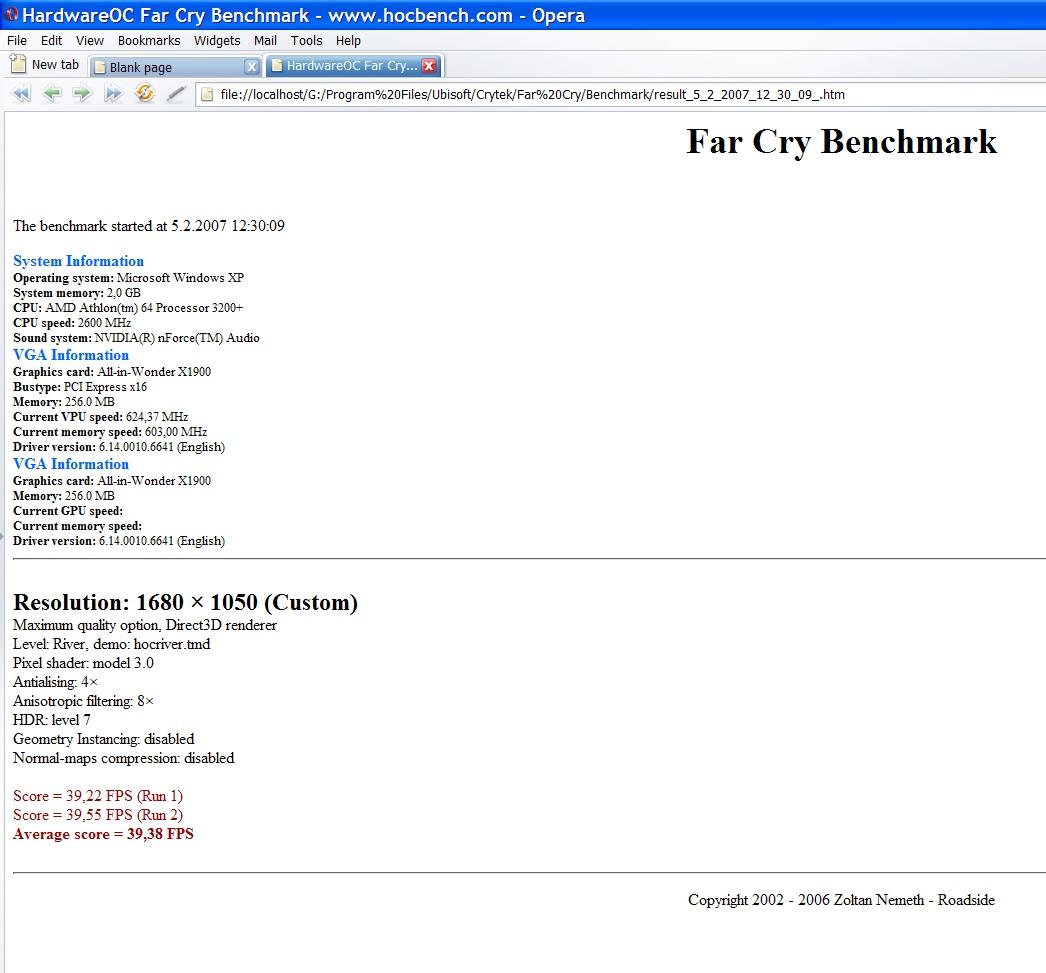Click the Sound system nForce Audio line
This screenshot has height=973, width=1046.
click(136, 337)
